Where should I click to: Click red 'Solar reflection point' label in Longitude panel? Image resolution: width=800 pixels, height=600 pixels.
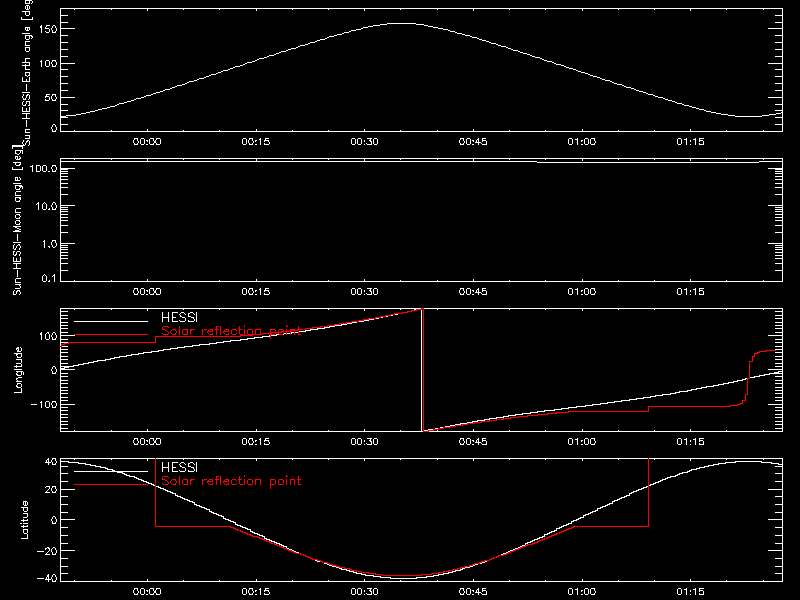[231, 331]
